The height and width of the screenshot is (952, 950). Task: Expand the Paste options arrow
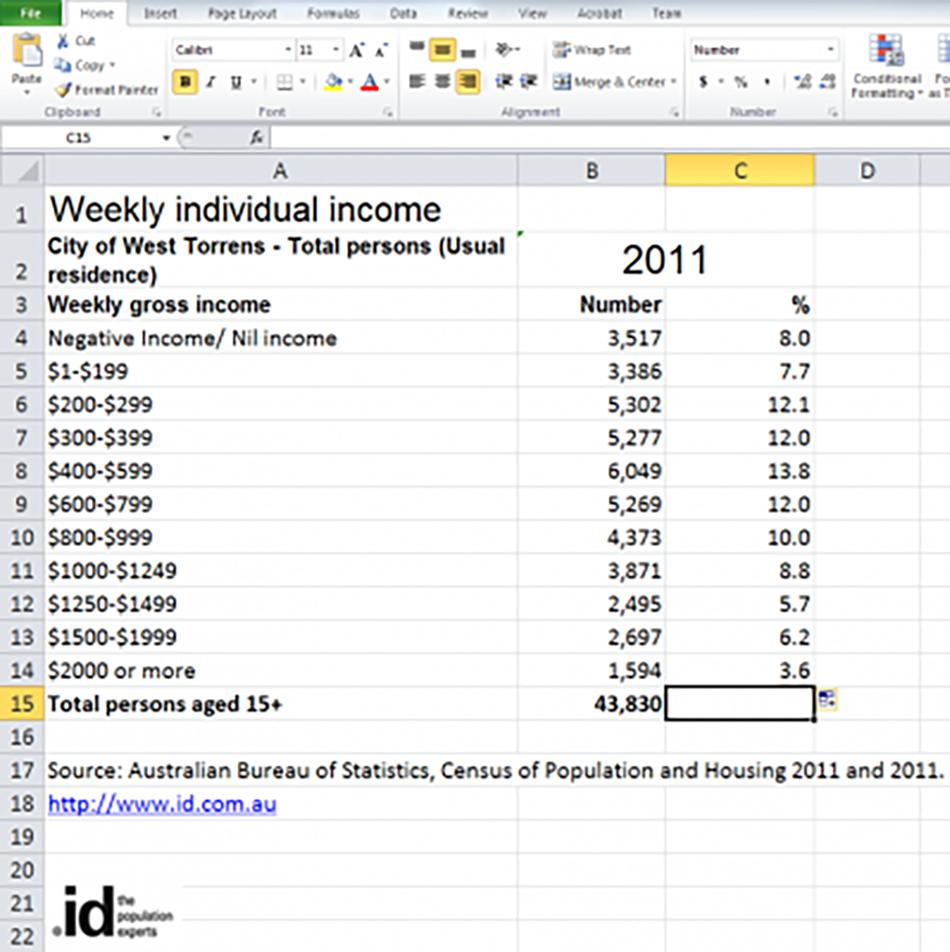click(x=27, y=93)
